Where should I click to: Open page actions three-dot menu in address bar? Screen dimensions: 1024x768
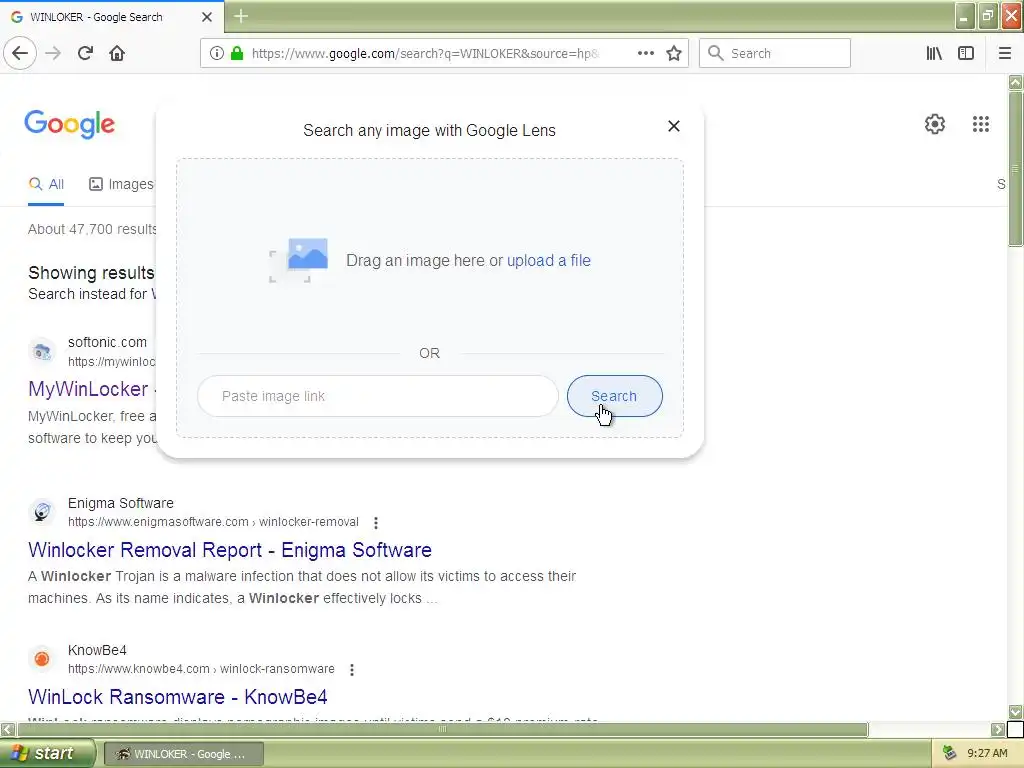[x=646, y=53]
